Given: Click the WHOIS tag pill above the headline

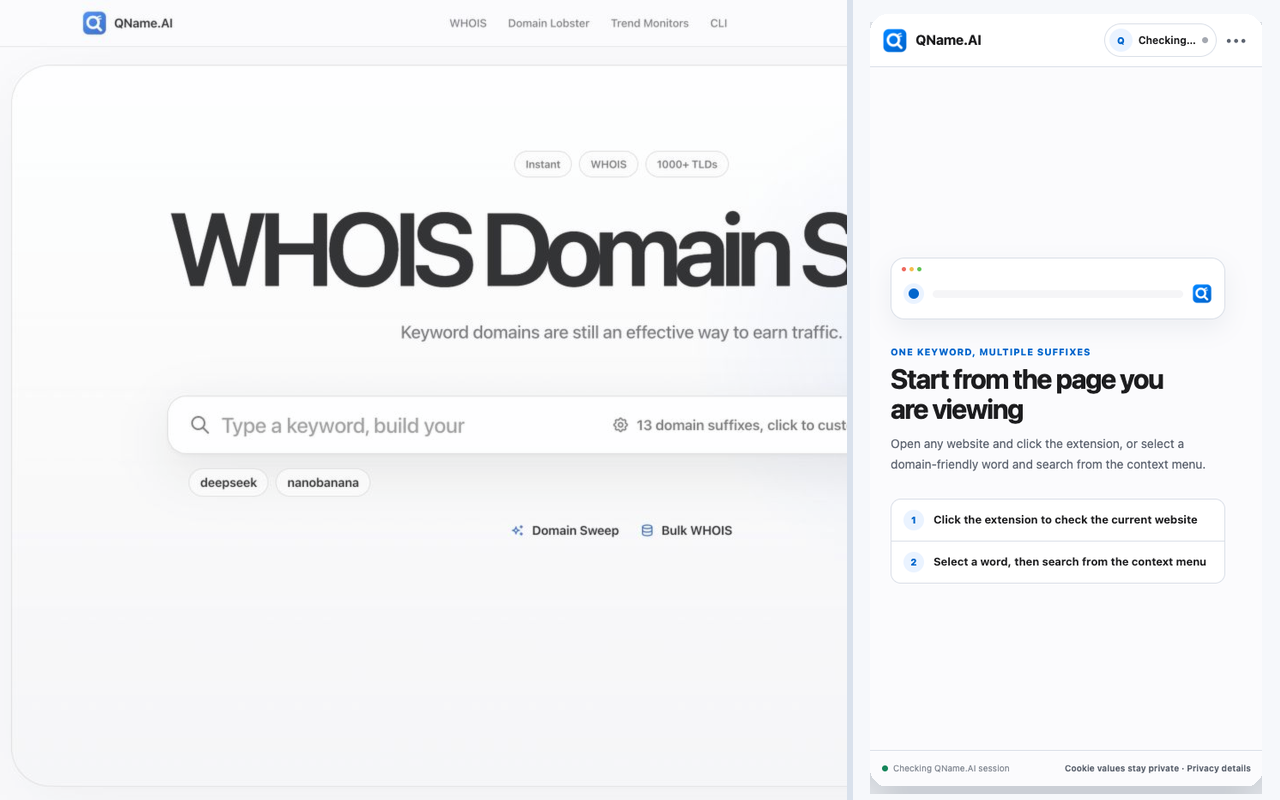Looking at the screenshot, I should [608, 164].
